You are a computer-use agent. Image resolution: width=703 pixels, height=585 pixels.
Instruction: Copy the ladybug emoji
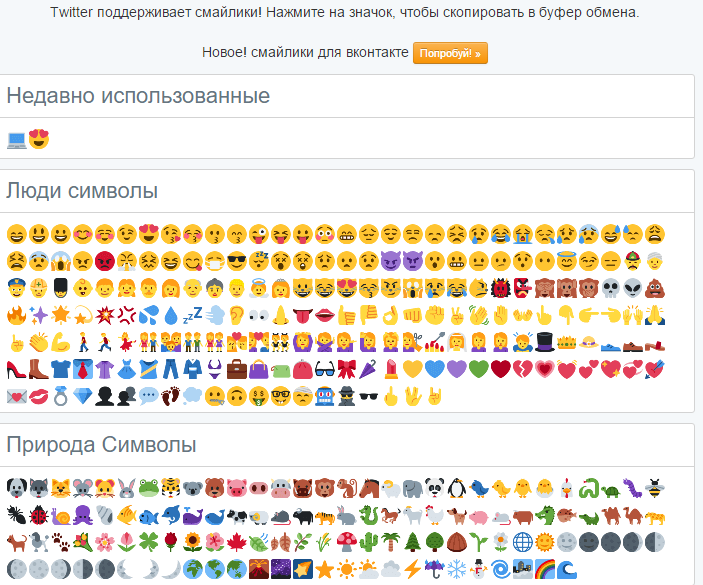pos(39,516)
